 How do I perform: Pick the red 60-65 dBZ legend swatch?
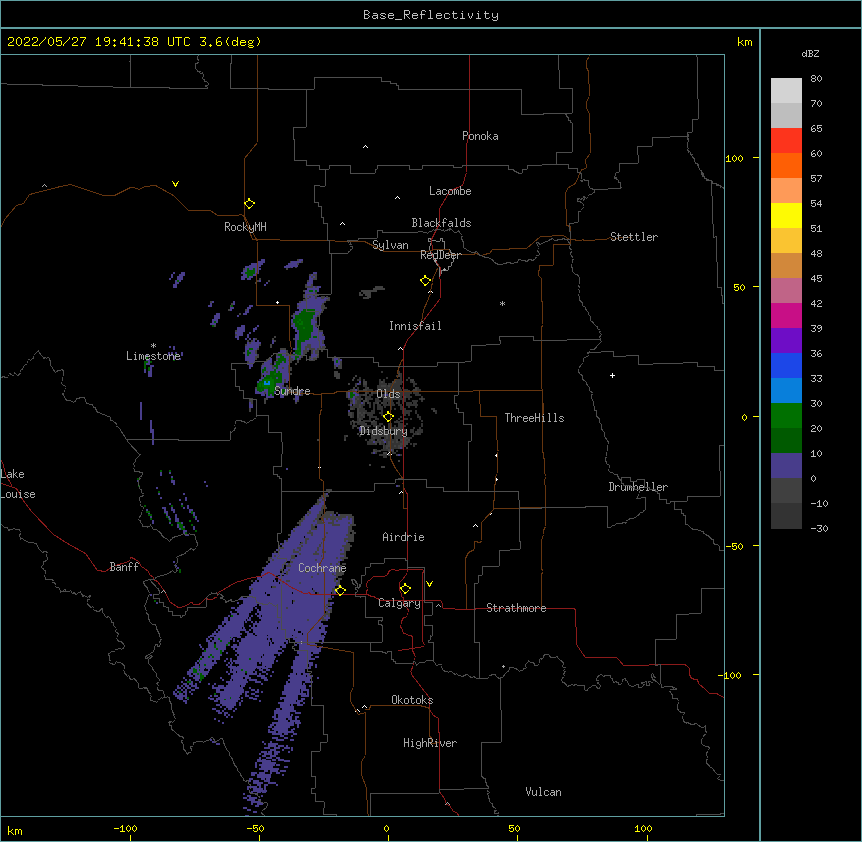pyautogui.click(x=786, y=141)
